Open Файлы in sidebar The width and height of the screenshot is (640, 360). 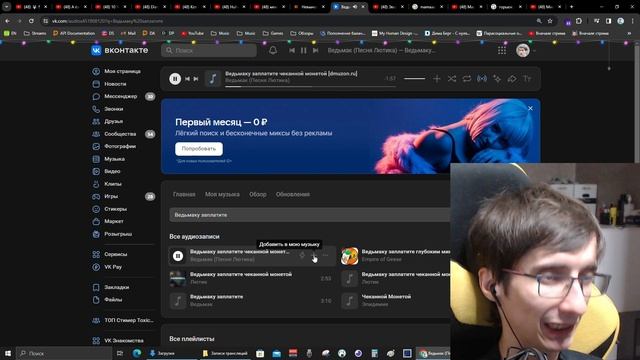113,300
